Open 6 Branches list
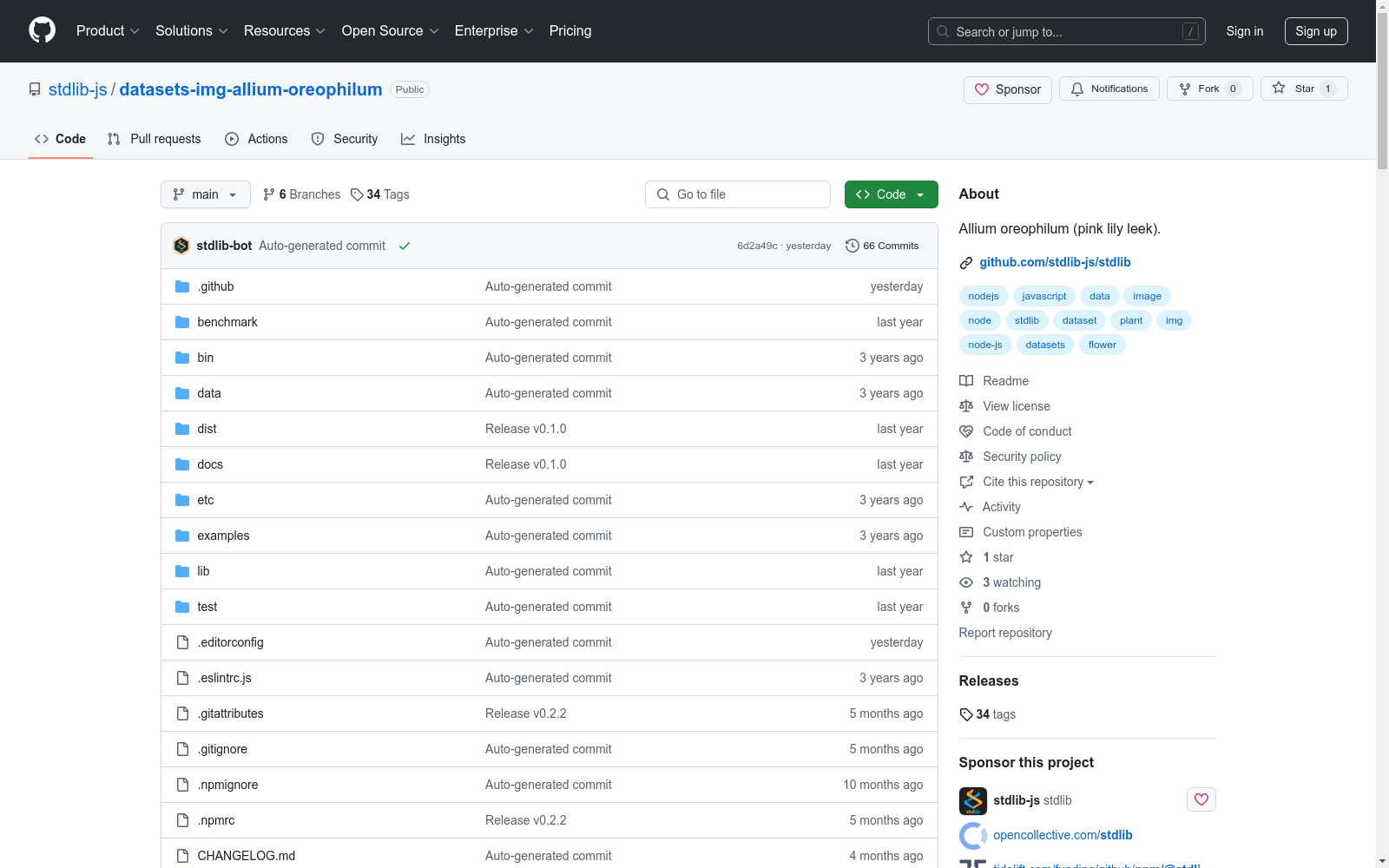Screen dimensions: 1389x868 pos(302,194)
